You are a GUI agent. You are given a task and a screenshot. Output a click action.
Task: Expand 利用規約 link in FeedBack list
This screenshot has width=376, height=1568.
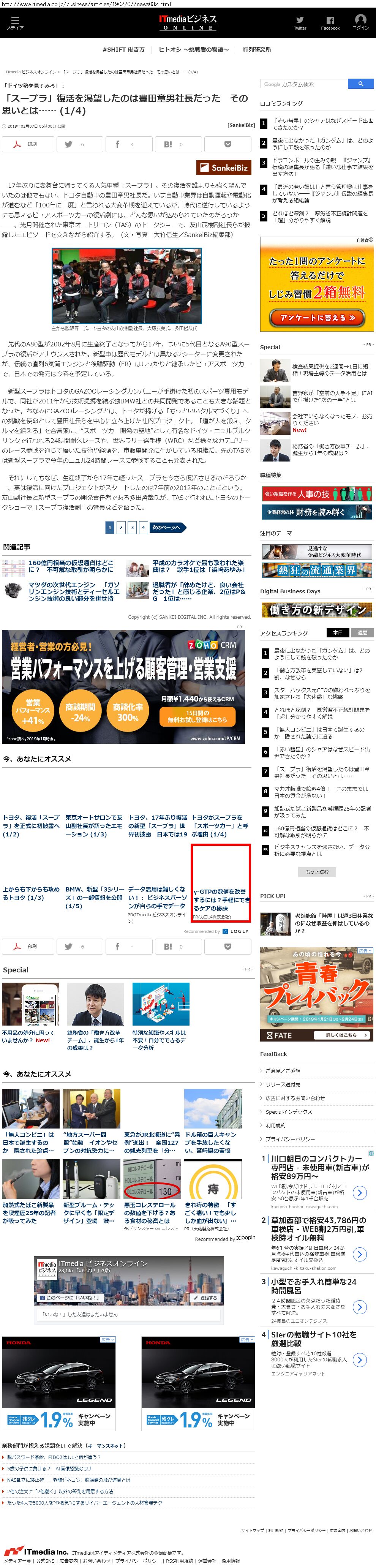(x=276, y=1126)
